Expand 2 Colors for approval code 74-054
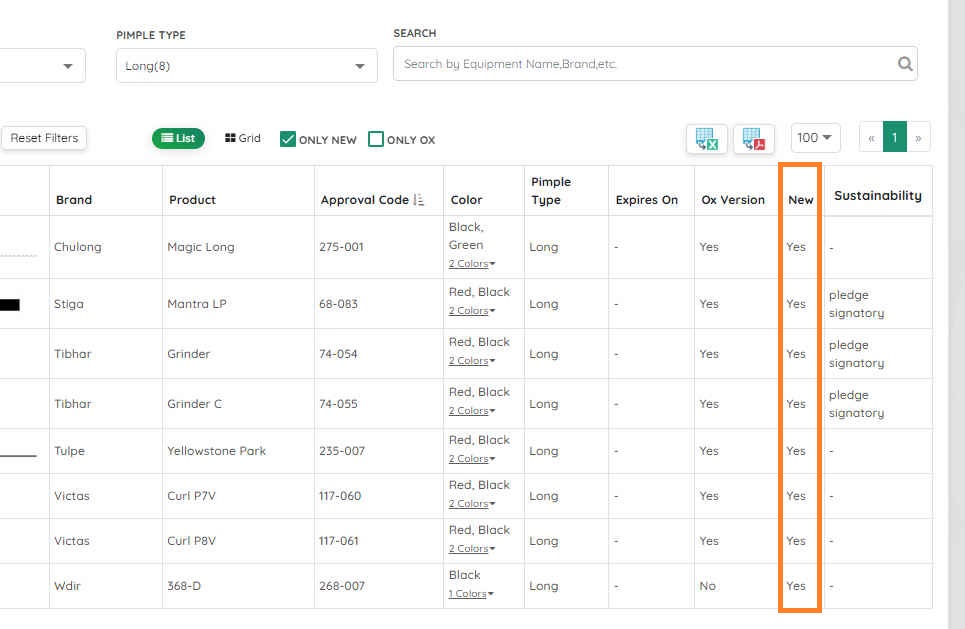This screenshot has width=965, height=629. pyautogui.click(x=471, y=361)
